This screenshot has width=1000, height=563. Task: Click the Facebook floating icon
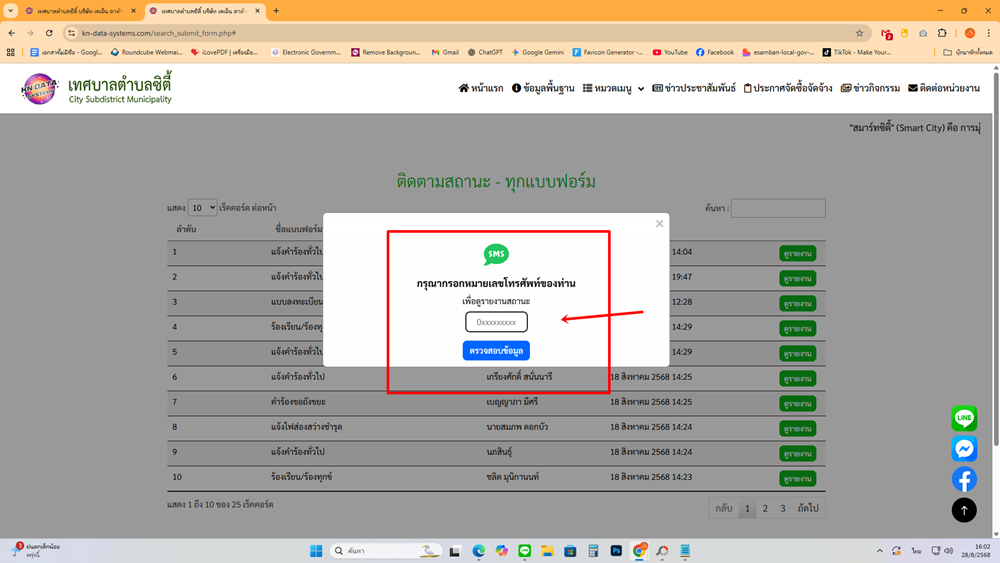click(964, 479)
